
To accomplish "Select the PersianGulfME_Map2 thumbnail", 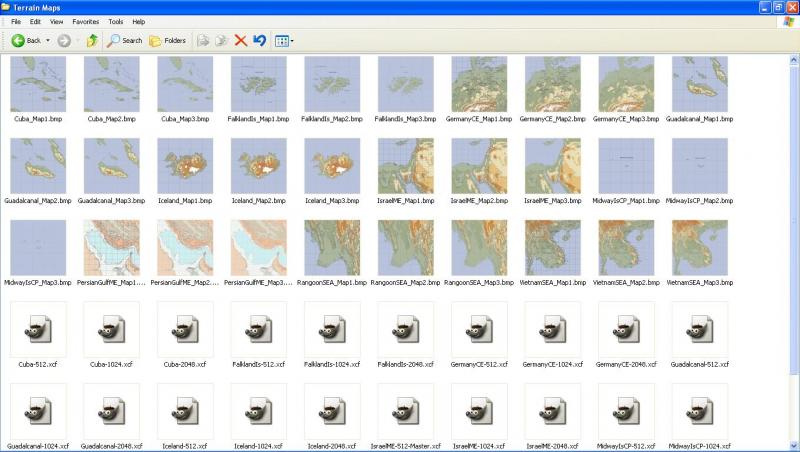I will pos(185,247).
